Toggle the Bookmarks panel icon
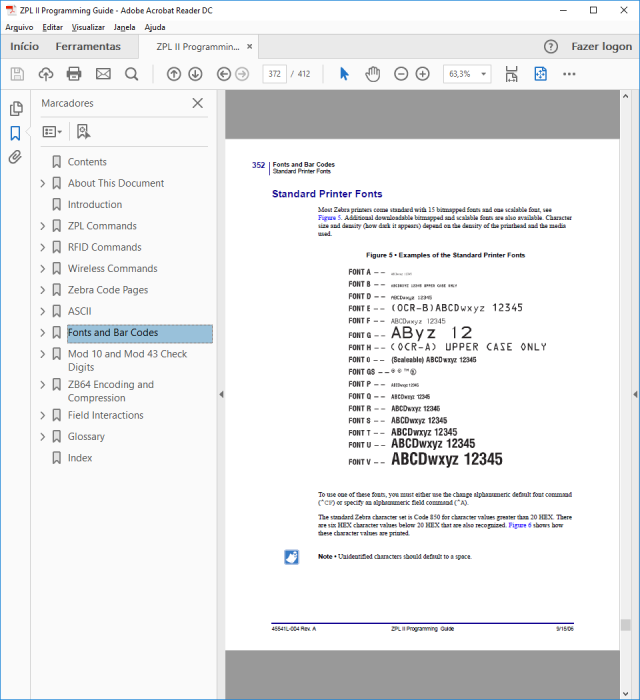 [15, 133]
